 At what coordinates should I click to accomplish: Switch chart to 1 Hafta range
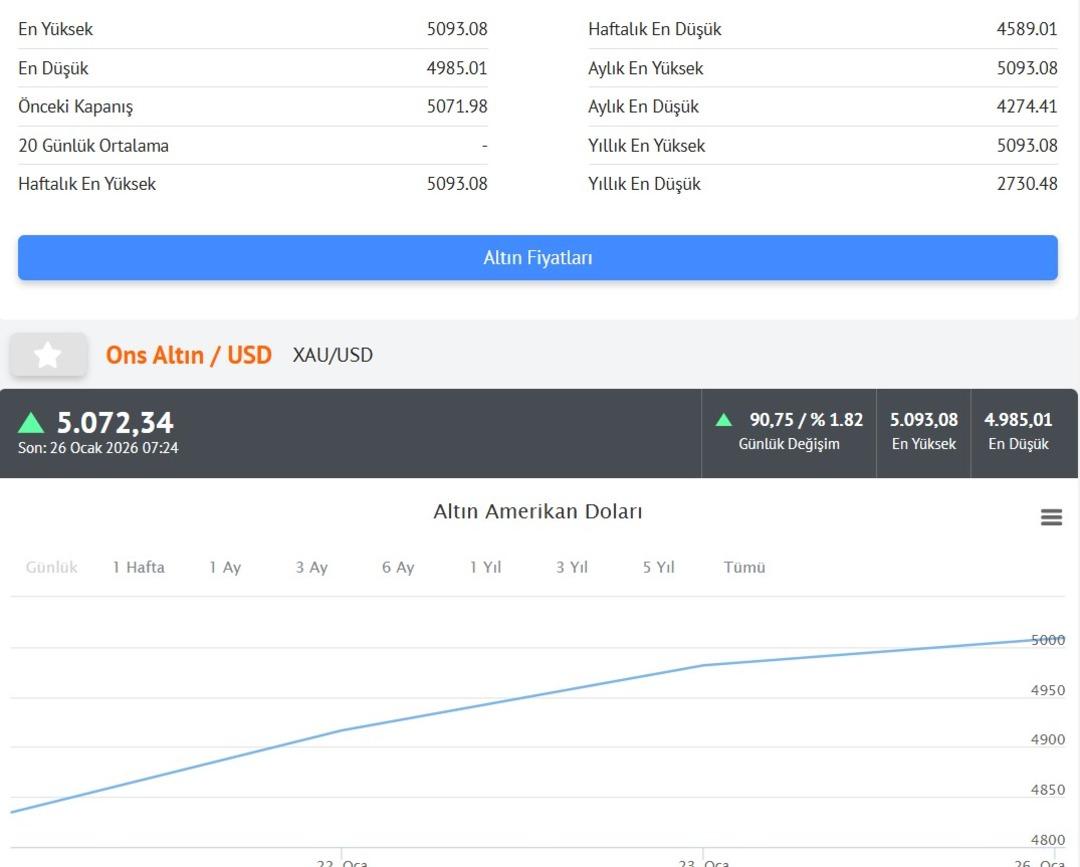click(138, 567)
